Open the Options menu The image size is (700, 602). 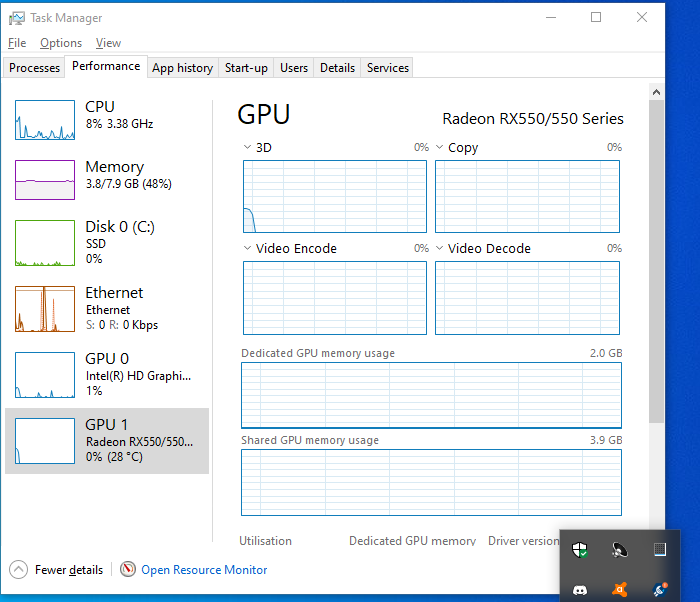61,43
